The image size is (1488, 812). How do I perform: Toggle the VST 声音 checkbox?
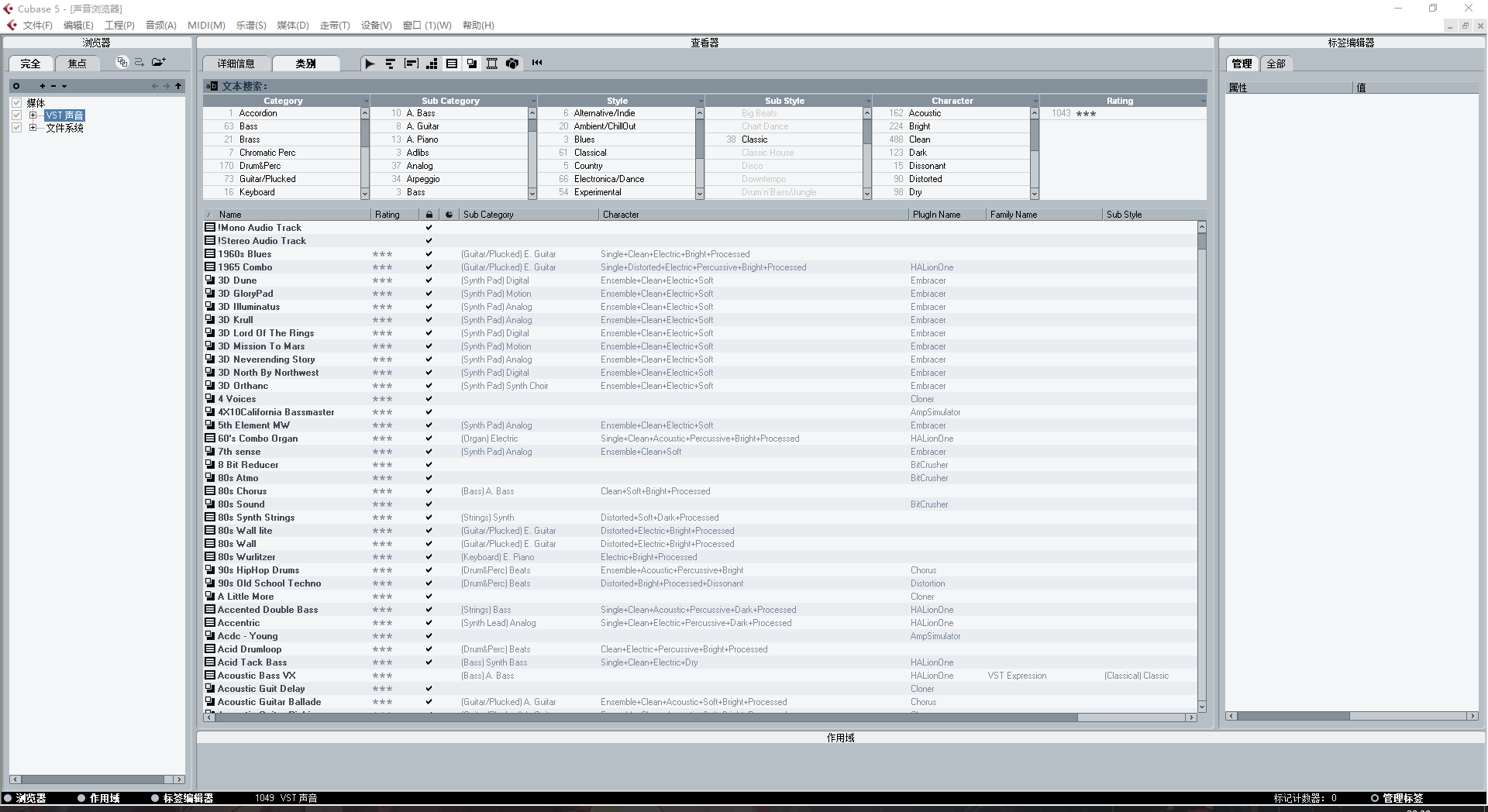(x=16, y=115)
